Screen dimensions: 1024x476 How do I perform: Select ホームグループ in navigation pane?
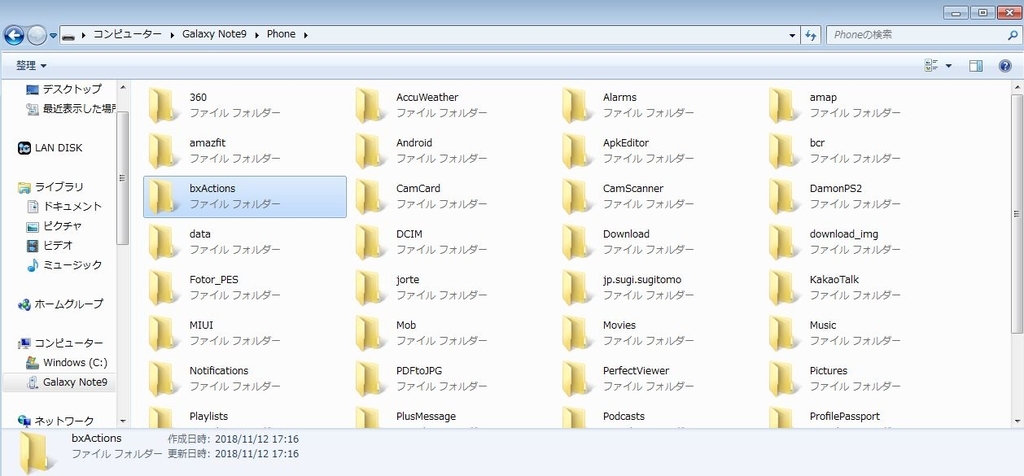(60, 304)
